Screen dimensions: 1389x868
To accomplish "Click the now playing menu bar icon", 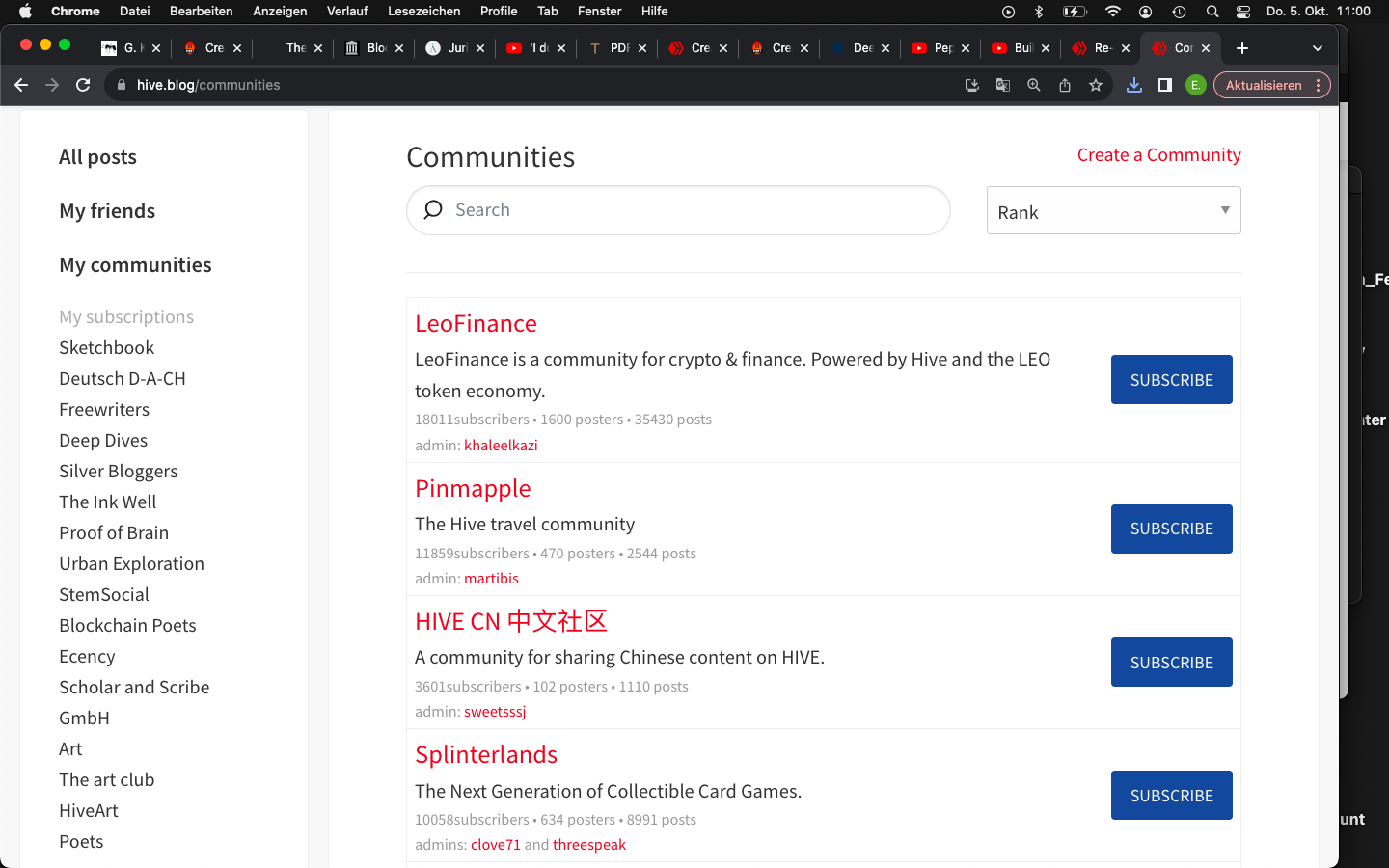I will tap(1008, 11).
